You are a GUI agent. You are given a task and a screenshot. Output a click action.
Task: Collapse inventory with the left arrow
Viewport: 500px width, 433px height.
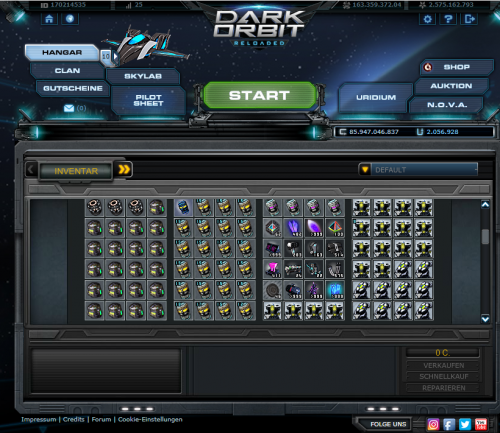coord(31,170)
